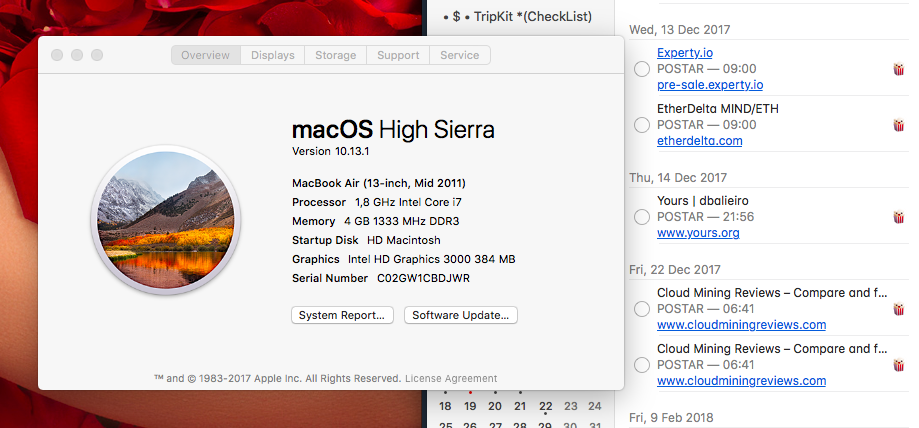
Task: Click the Wed, 13 Dec 2017 date header
Action: pyautogui.click(x=680, y=29)
